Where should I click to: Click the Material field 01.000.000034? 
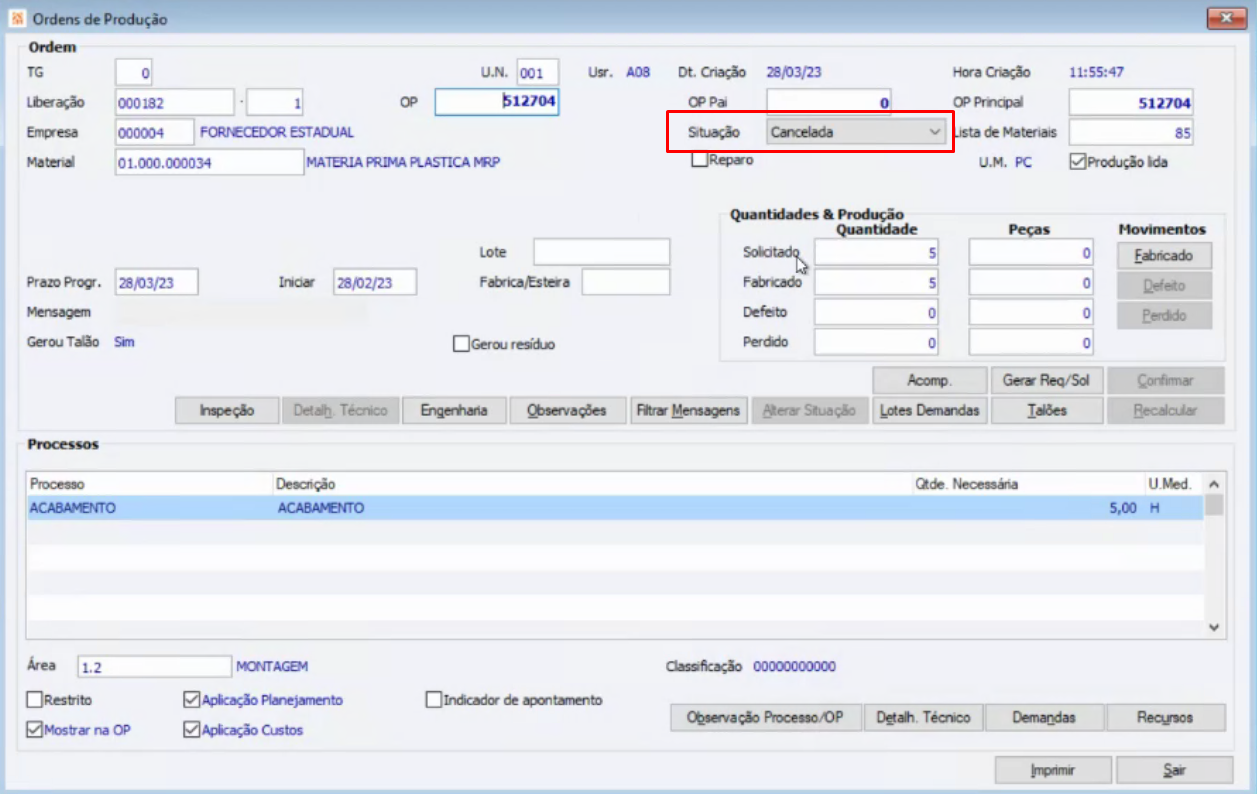209,162
